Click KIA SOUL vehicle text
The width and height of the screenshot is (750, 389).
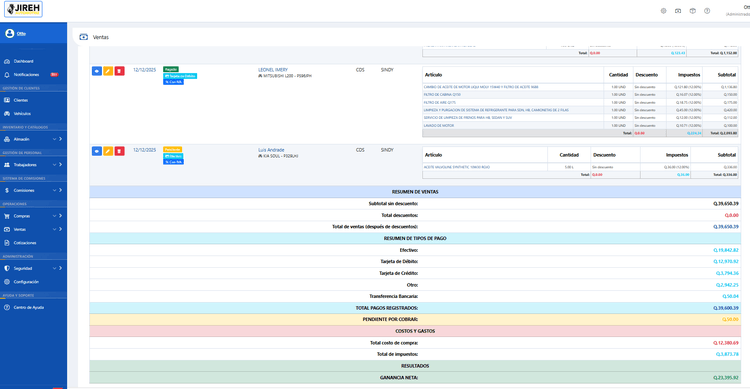coord(280,156)
